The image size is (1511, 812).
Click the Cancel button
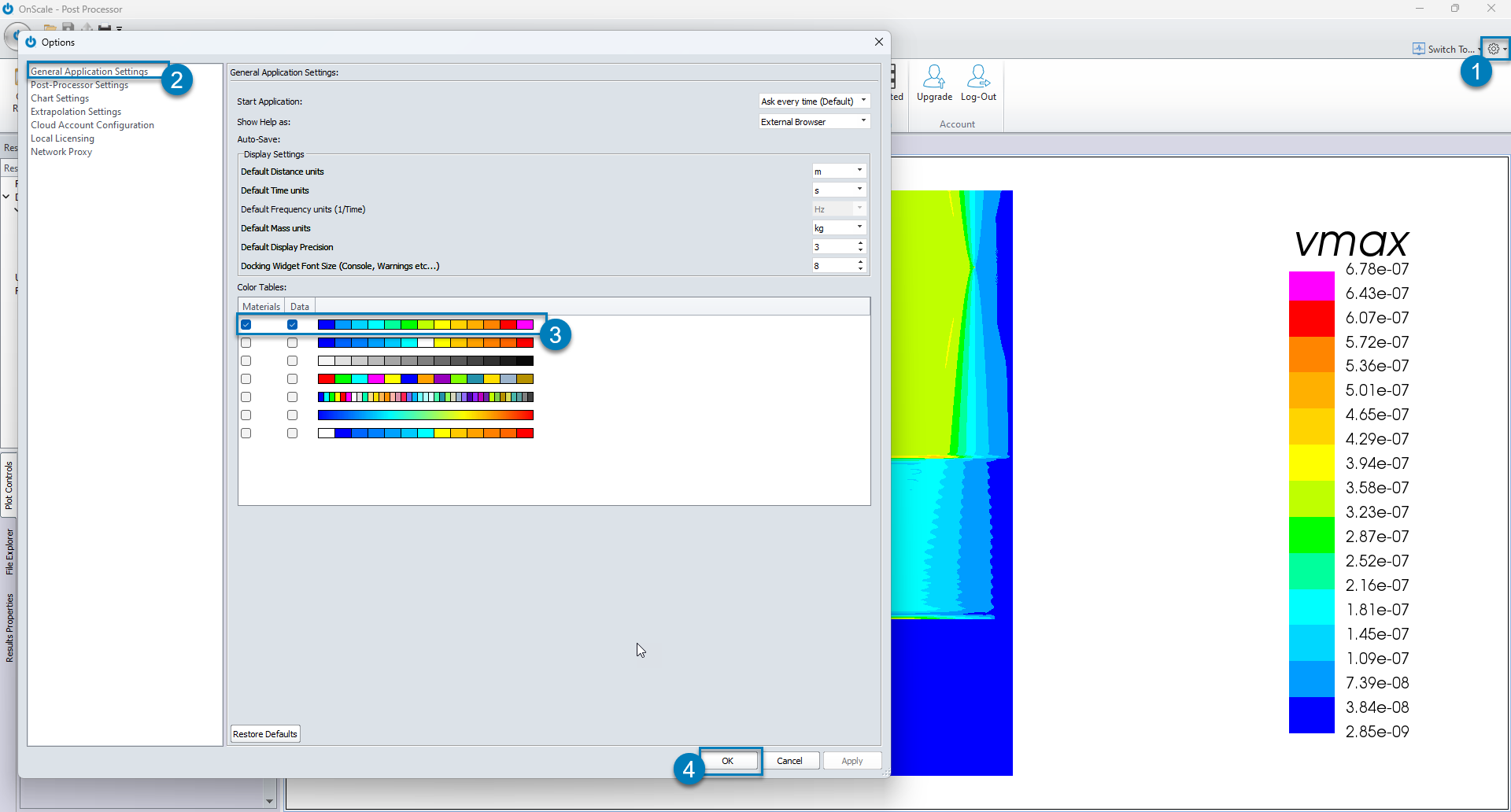[x=789, y=760]
